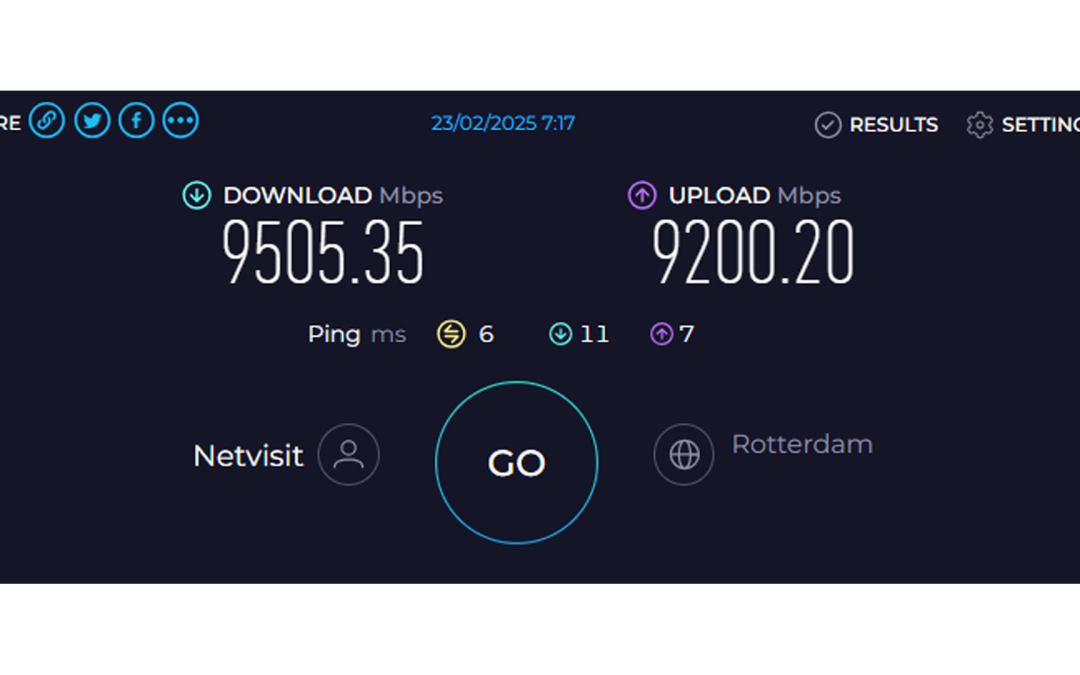
Task: Click the 9505.35 download speed value
Action: (323, 253)
